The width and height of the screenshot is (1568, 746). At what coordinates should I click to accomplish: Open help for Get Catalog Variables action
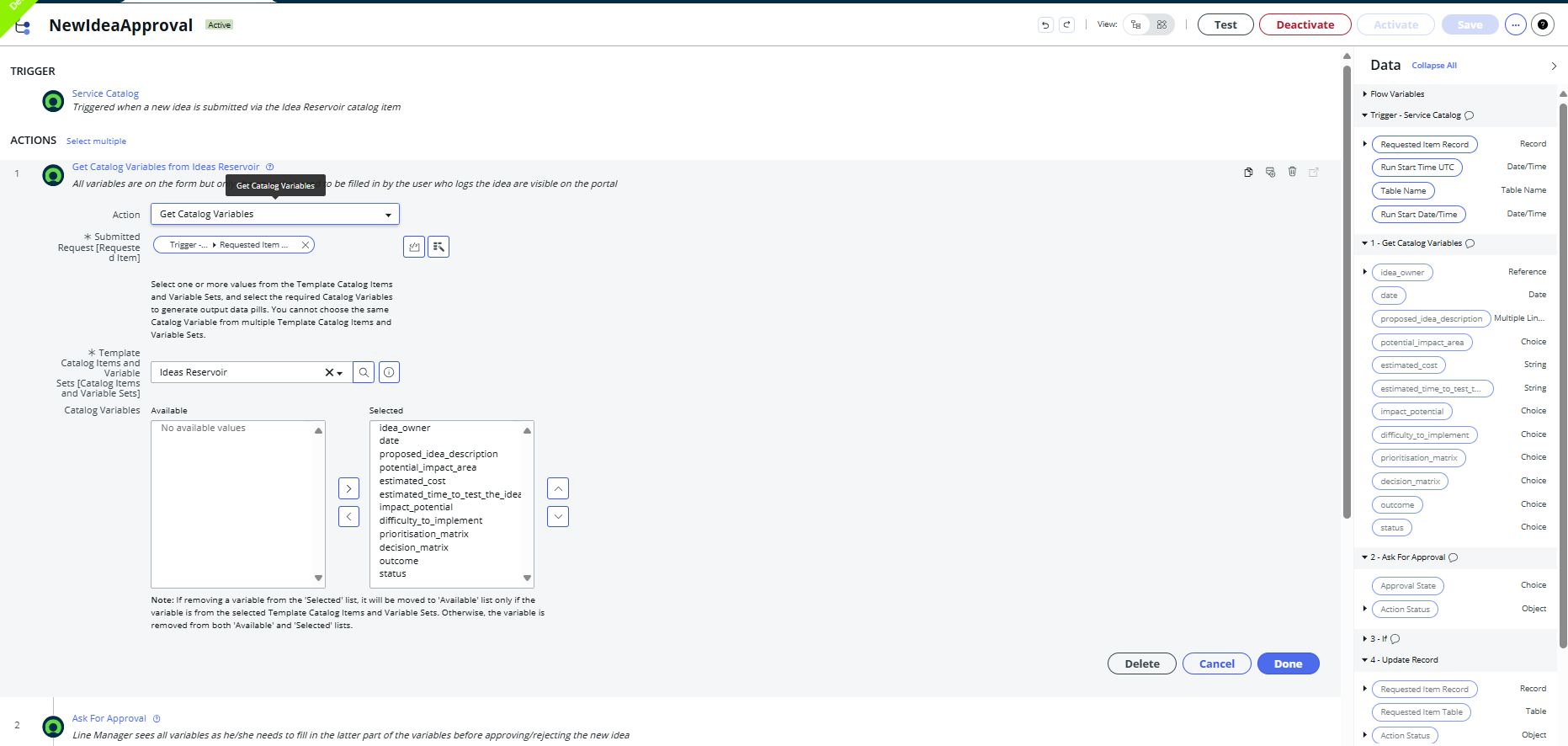tap(270, 167)
